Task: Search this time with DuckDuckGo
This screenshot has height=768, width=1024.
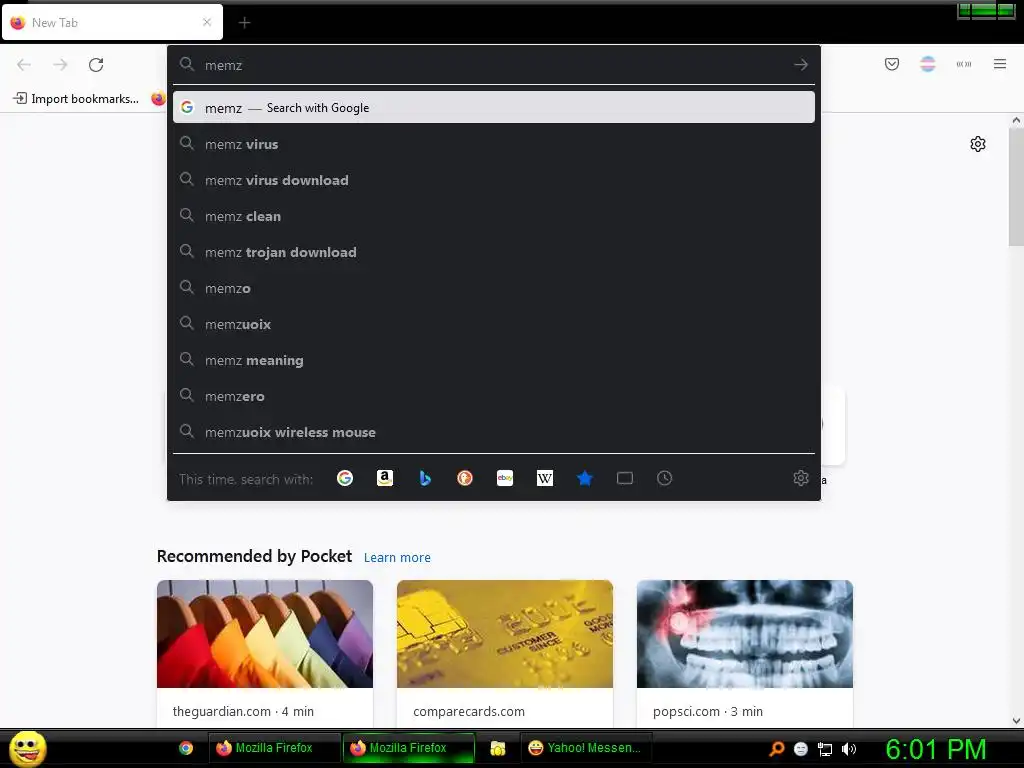Action: (465, 479)
